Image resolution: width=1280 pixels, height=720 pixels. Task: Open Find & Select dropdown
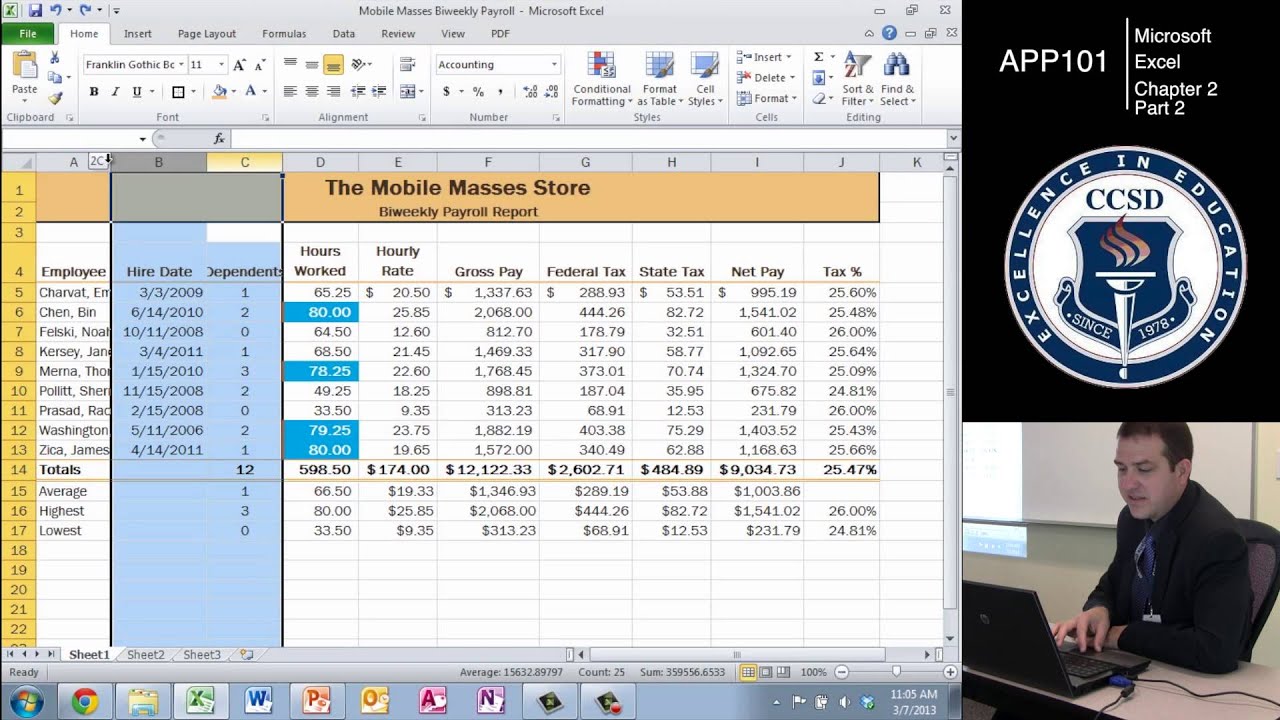tap(897, 79)
